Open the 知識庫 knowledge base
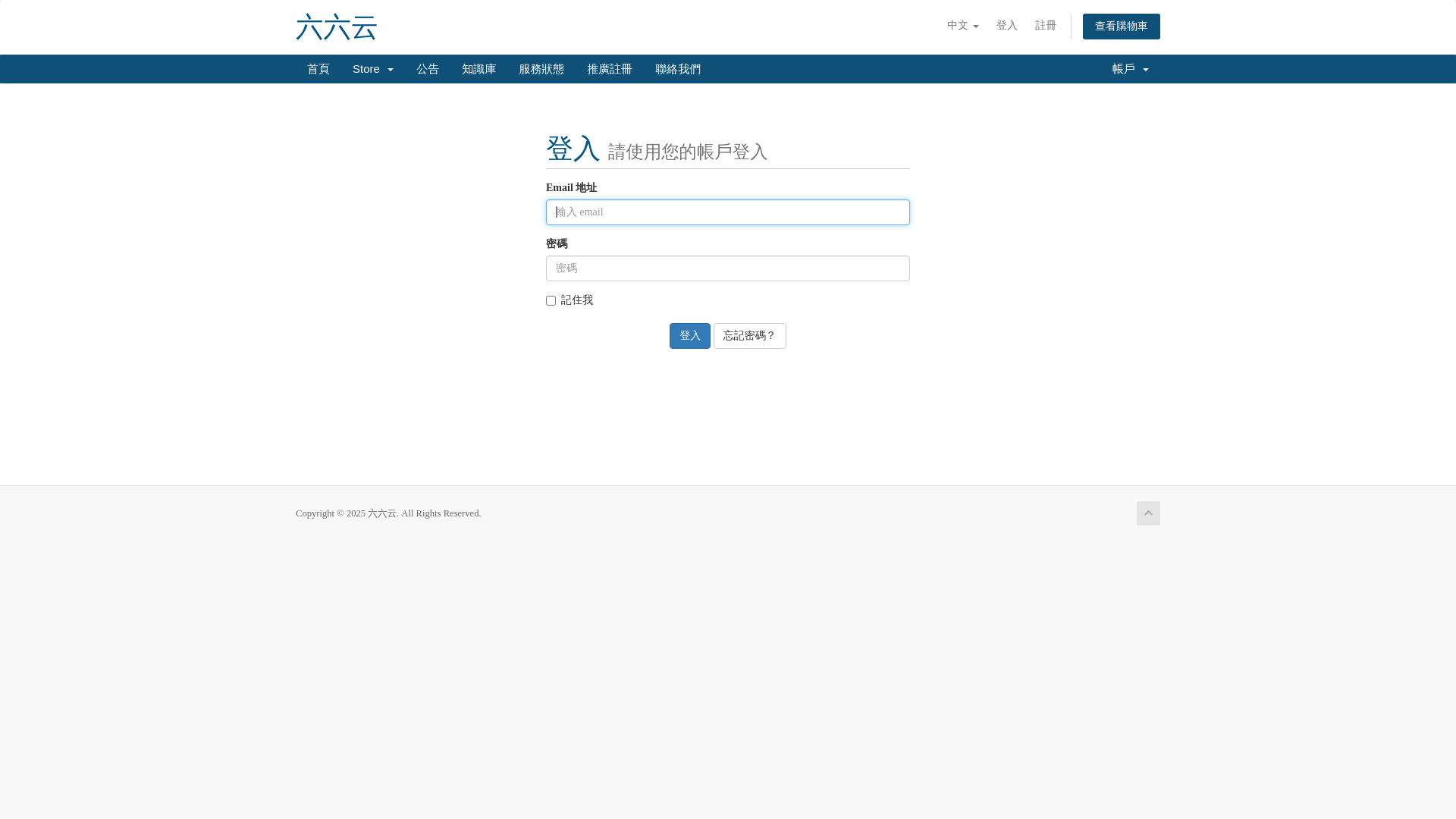This screenshot has width=1456, height=819. 479,69
